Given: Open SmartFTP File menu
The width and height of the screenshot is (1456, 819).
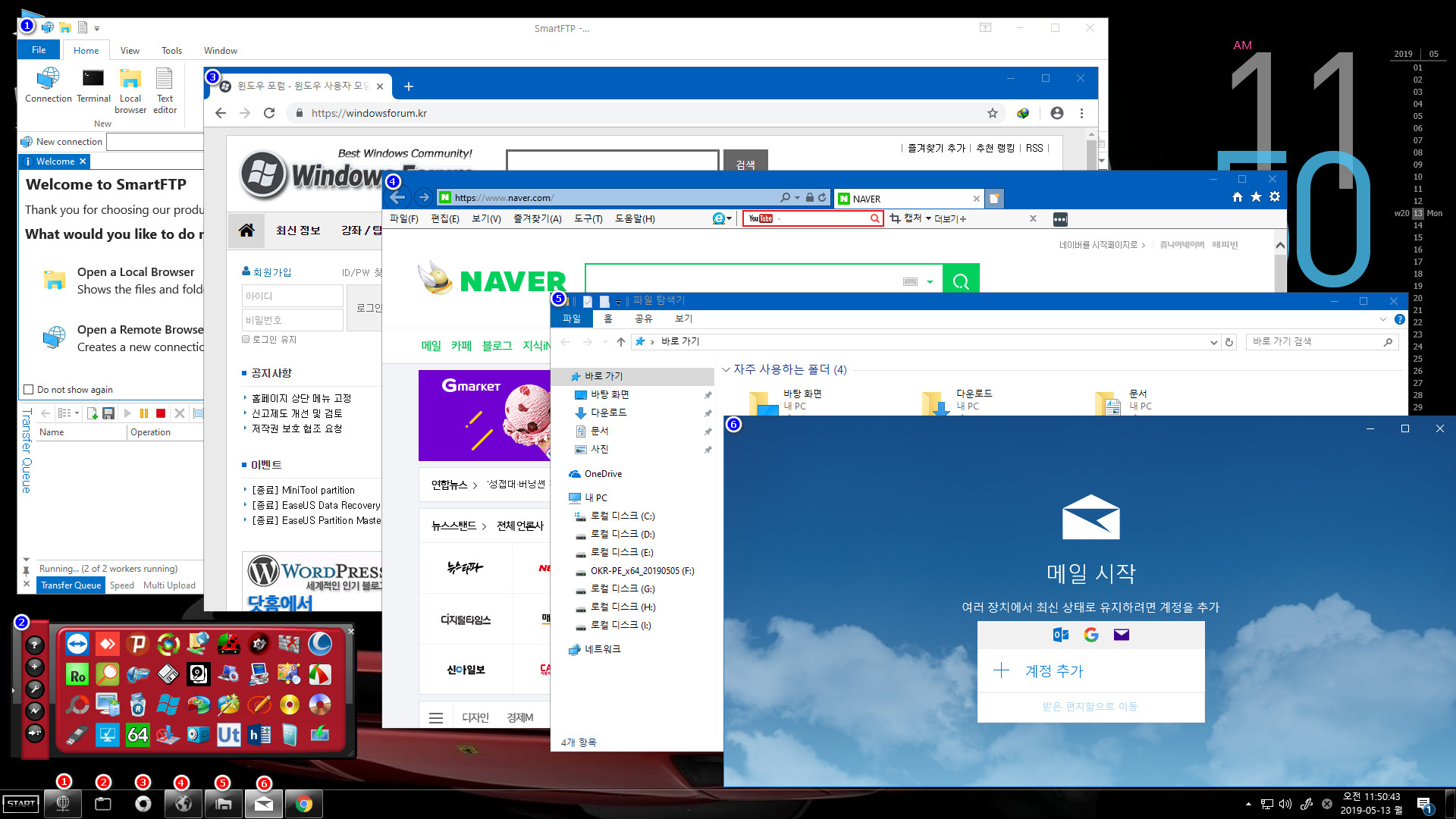Looking at the screenshot, I should 39,50.
